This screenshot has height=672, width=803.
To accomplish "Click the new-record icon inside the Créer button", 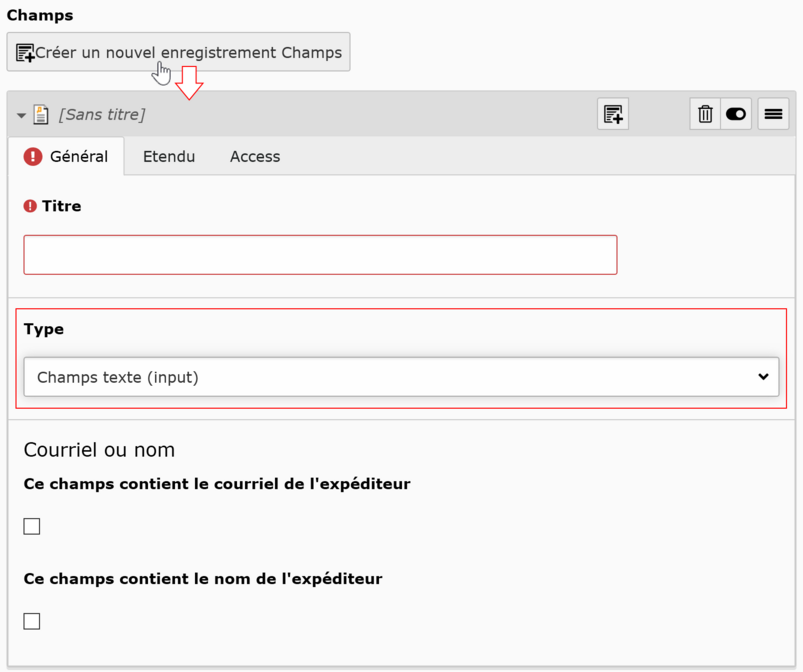I will [x=25, y=53].
